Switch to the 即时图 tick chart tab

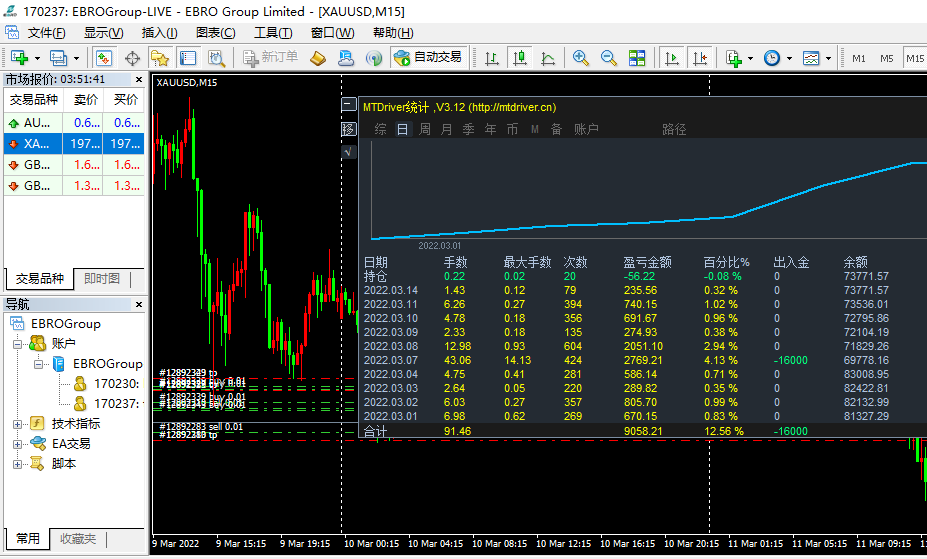[102, 278]
